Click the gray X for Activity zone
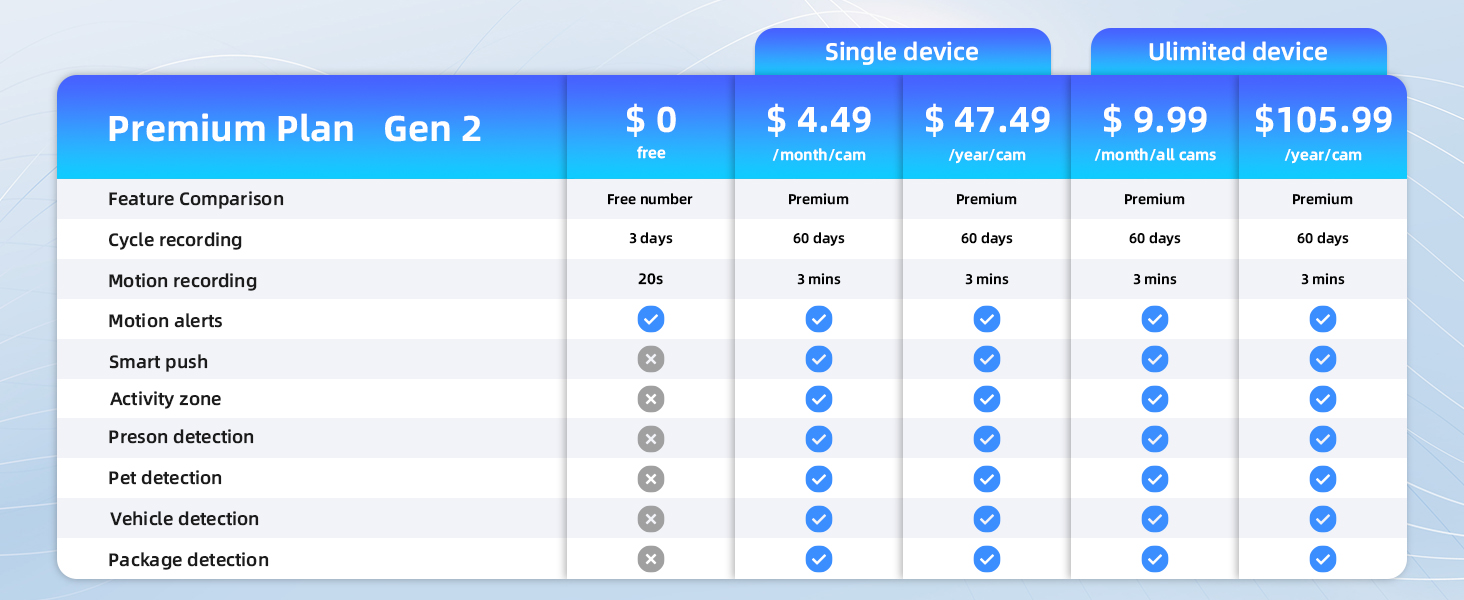Image resolution: width=1464 pixels, height=600 pixels. tap(651, 399)
